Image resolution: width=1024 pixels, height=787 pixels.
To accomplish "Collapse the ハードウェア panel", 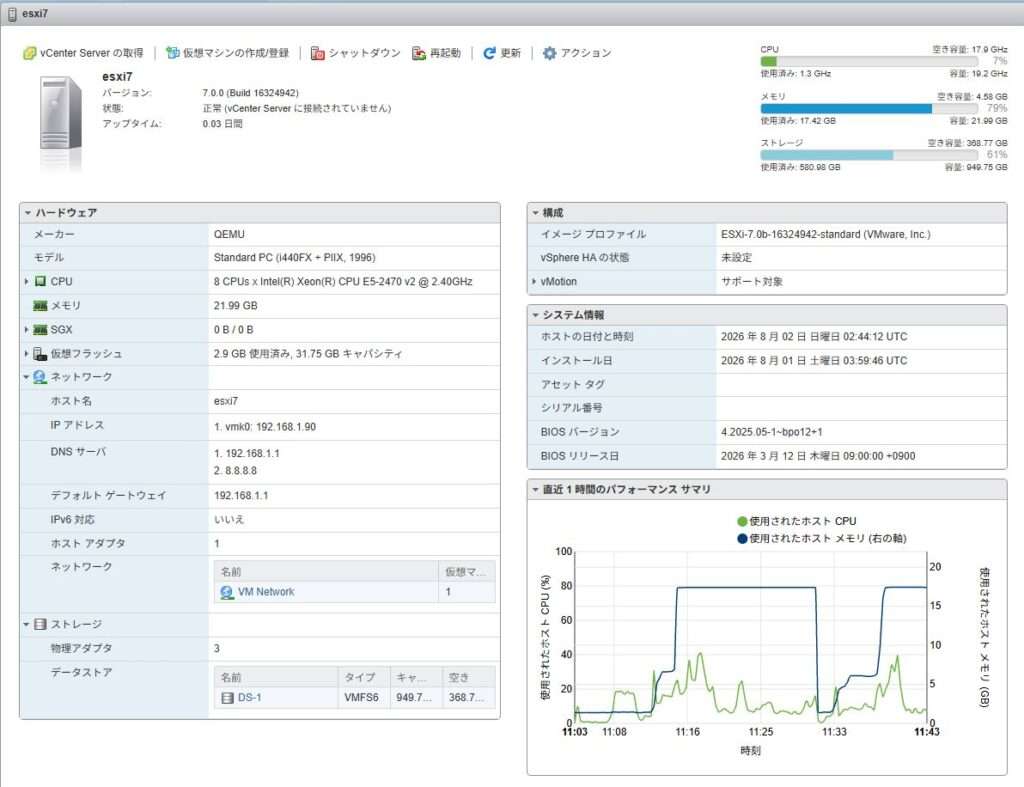I will [x=28, y=213].
